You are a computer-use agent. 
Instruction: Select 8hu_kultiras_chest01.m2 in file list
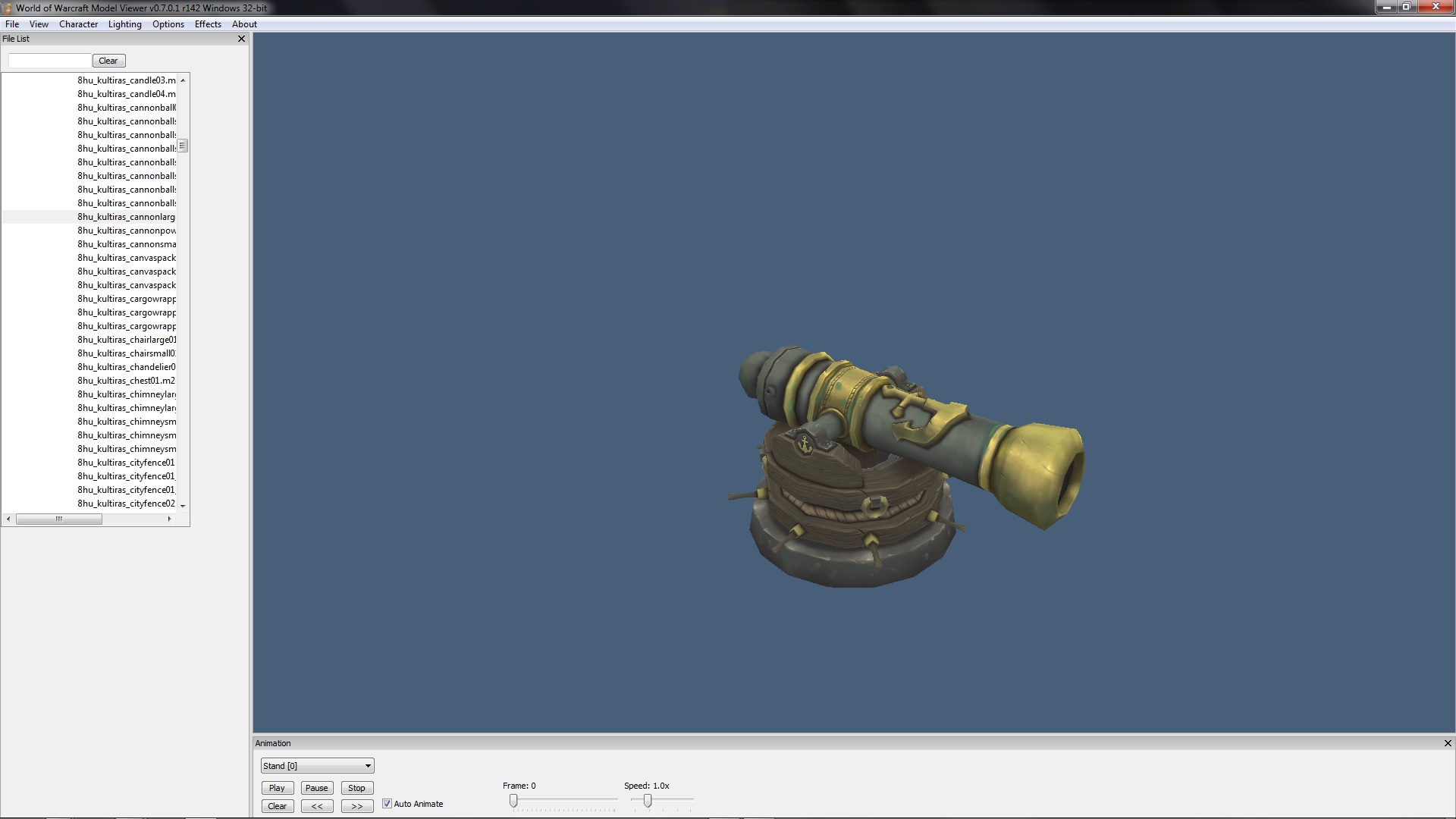click(x=126, y=381)
